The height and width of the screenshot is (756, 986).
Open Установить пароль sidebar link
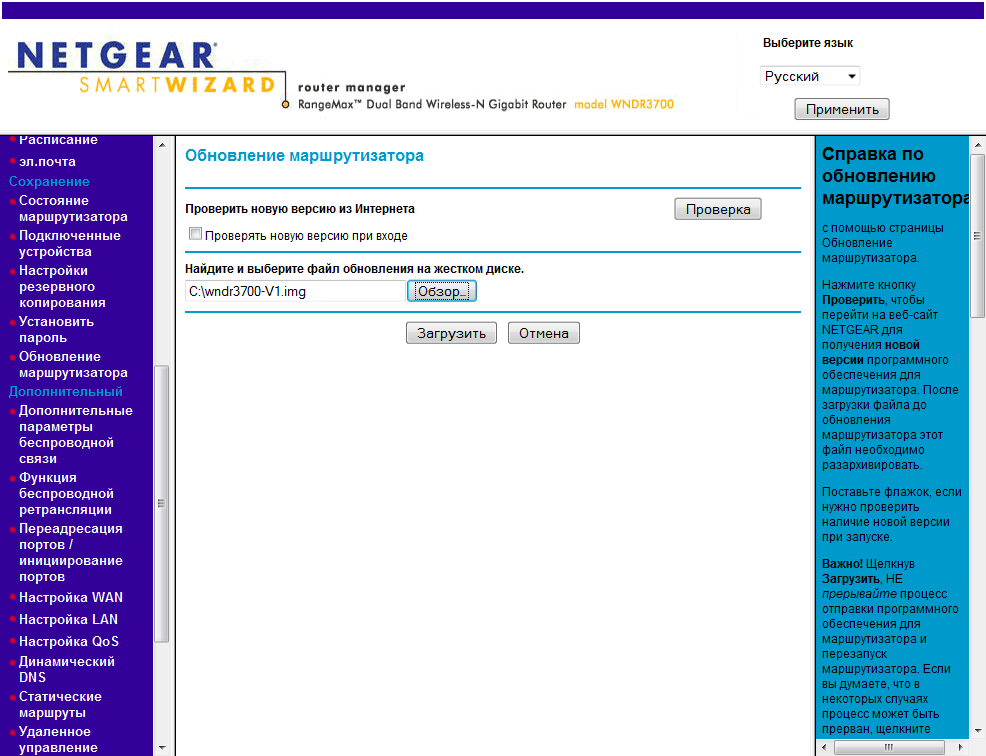click(56, 330)
